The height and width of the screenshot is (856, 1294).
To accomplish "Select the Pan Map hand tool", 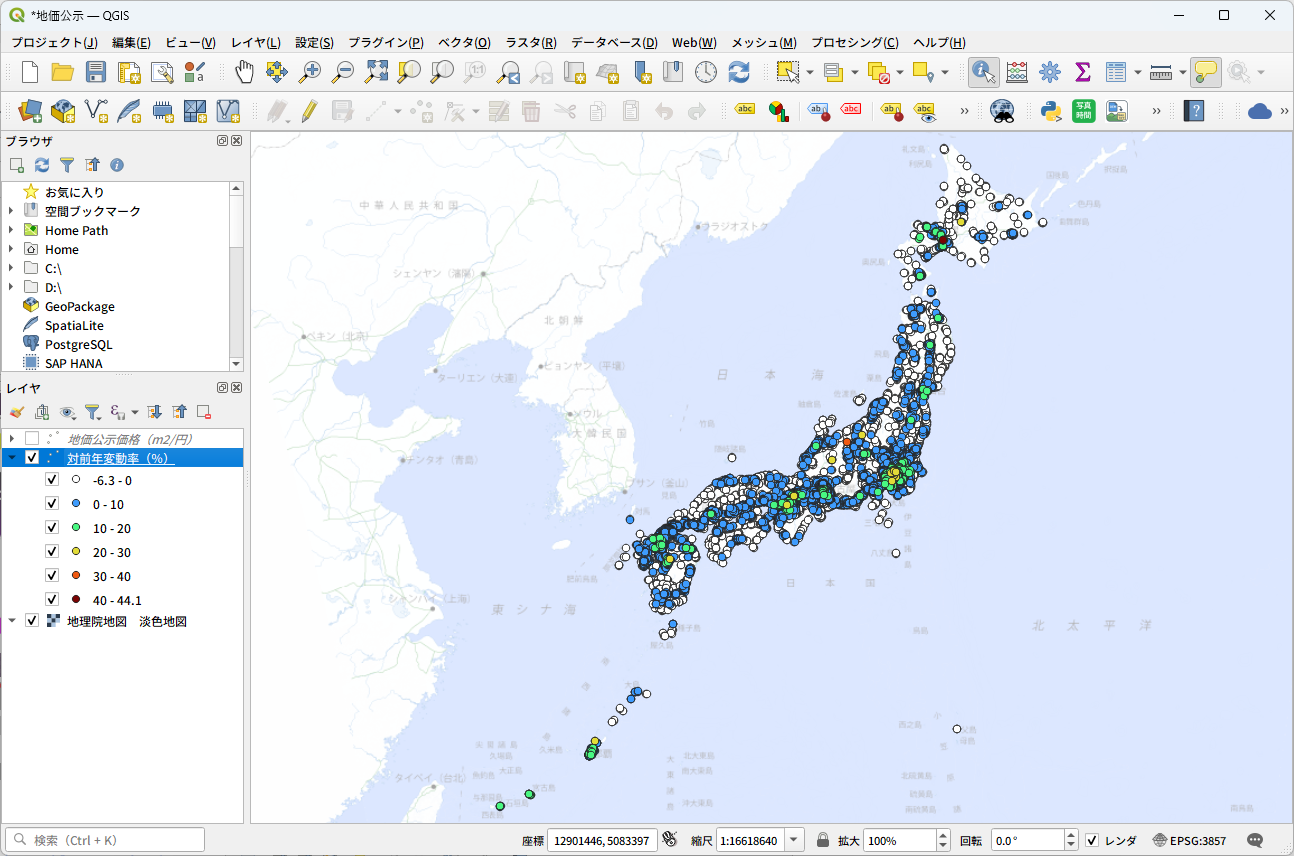I will point(244,72).
